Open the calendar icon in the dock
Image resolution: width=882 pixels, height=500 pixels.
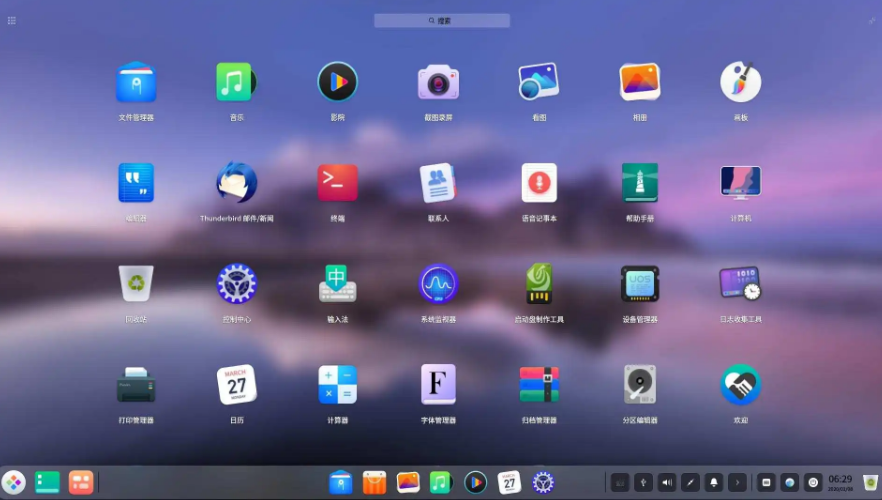(x=509, y=483)
